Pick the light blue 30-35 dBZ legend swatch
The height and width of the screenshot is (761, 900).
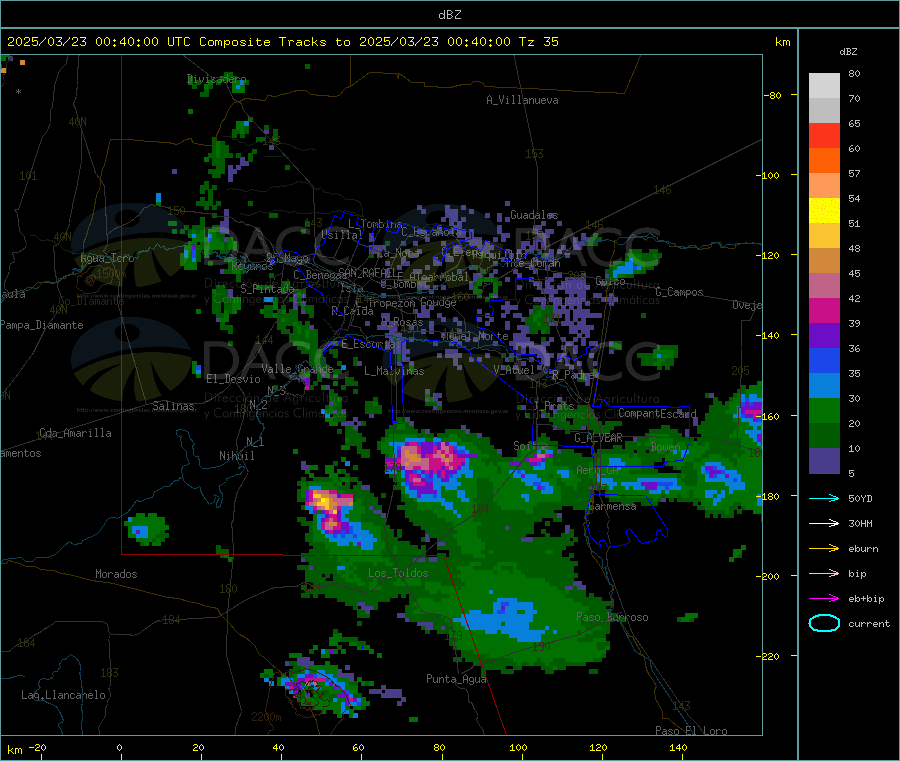[824, 386]
